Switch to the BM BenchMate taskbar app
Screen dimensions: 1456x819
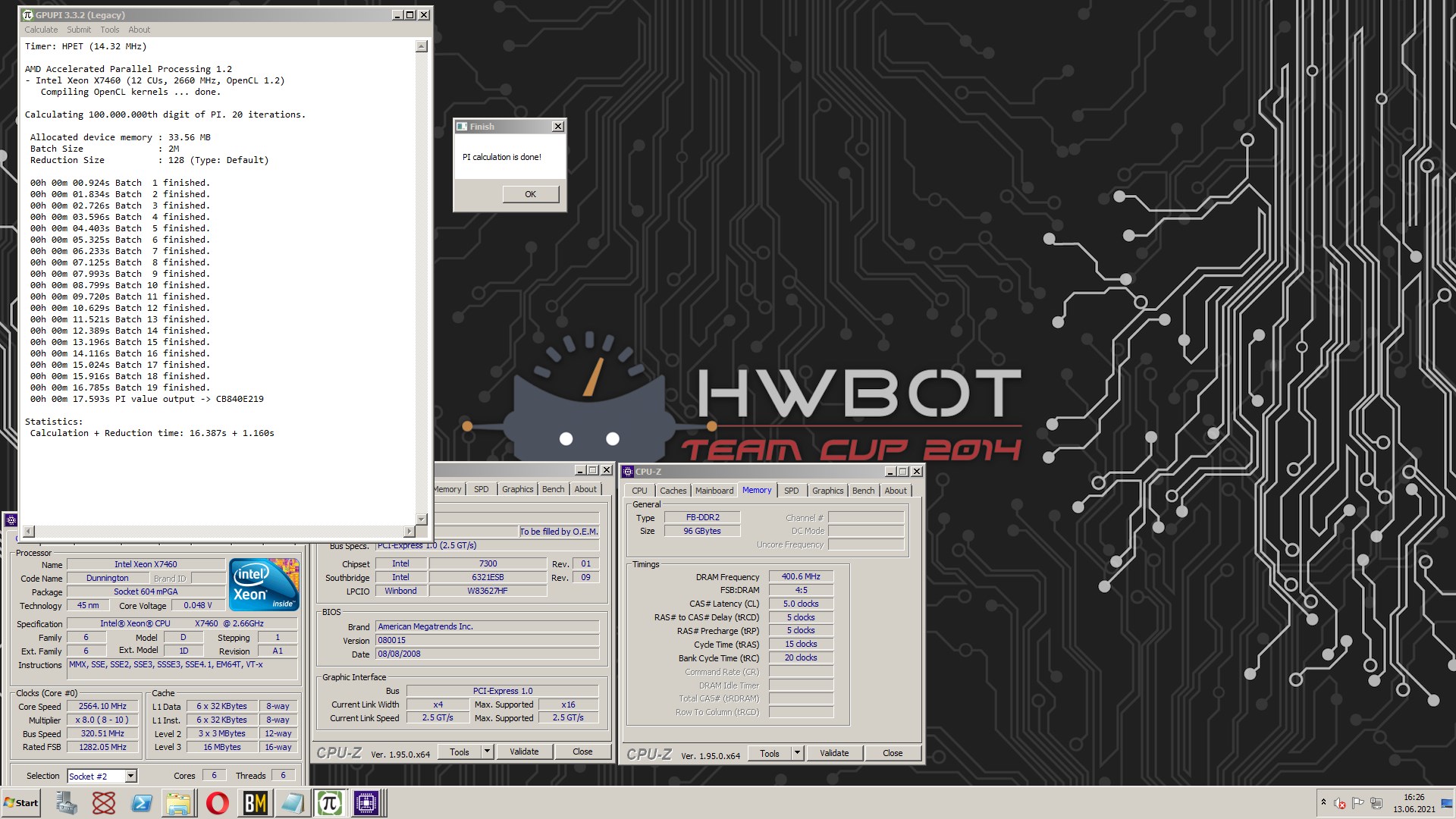tap(255, 803)
